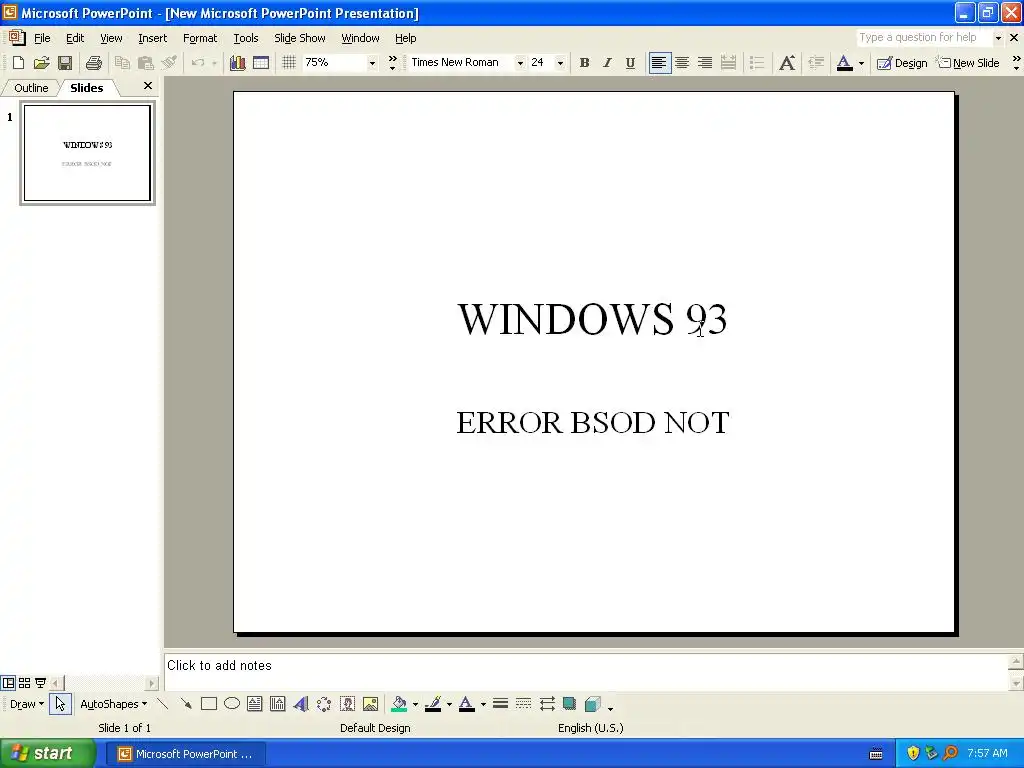Toggle distributed text alignment
Screen dimensions: 1024x768
(728, 63)
